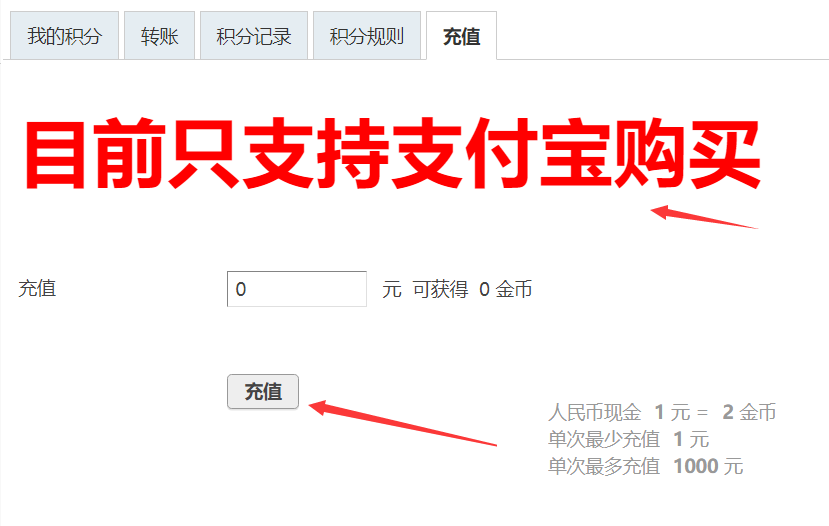
Task: Click the 元 unit text after input
Action: tap(392, 289)
